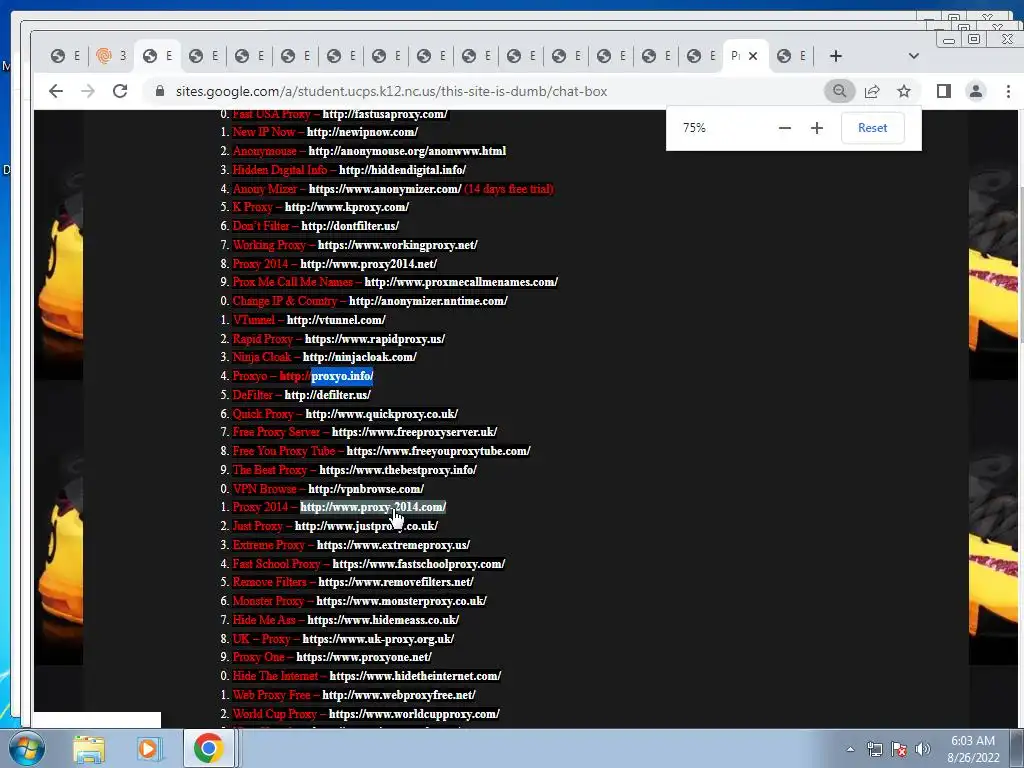Screen dimensions: 1024x768
Task: Open the hidetheinternet.com link
Action: pyautogui.click(x=415, y=676)
